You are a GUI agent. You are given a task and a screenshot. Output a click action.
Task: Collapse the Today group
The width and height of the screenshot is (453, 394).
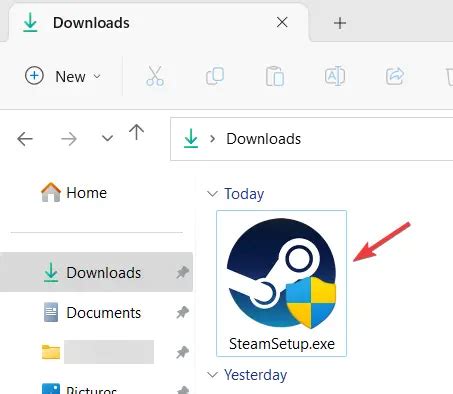coord(212,193)
